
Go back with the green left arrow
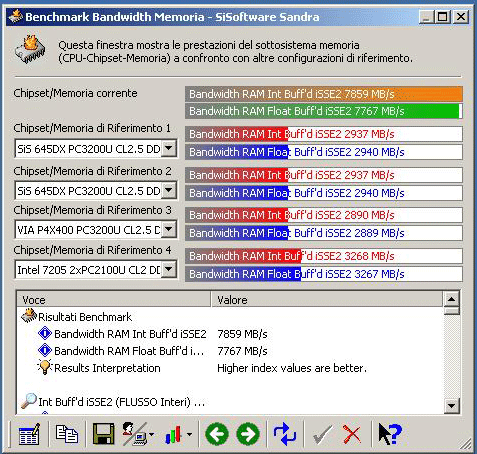point(217,434)
